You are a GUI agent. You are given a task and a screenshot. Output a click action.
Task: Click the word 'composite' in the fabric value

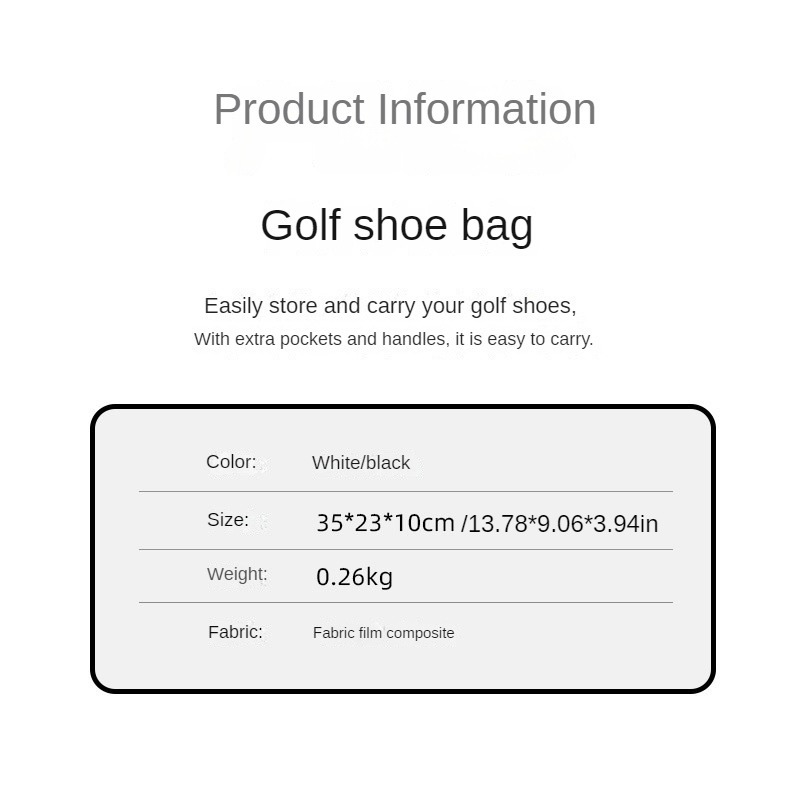click(x=420, y=634)
